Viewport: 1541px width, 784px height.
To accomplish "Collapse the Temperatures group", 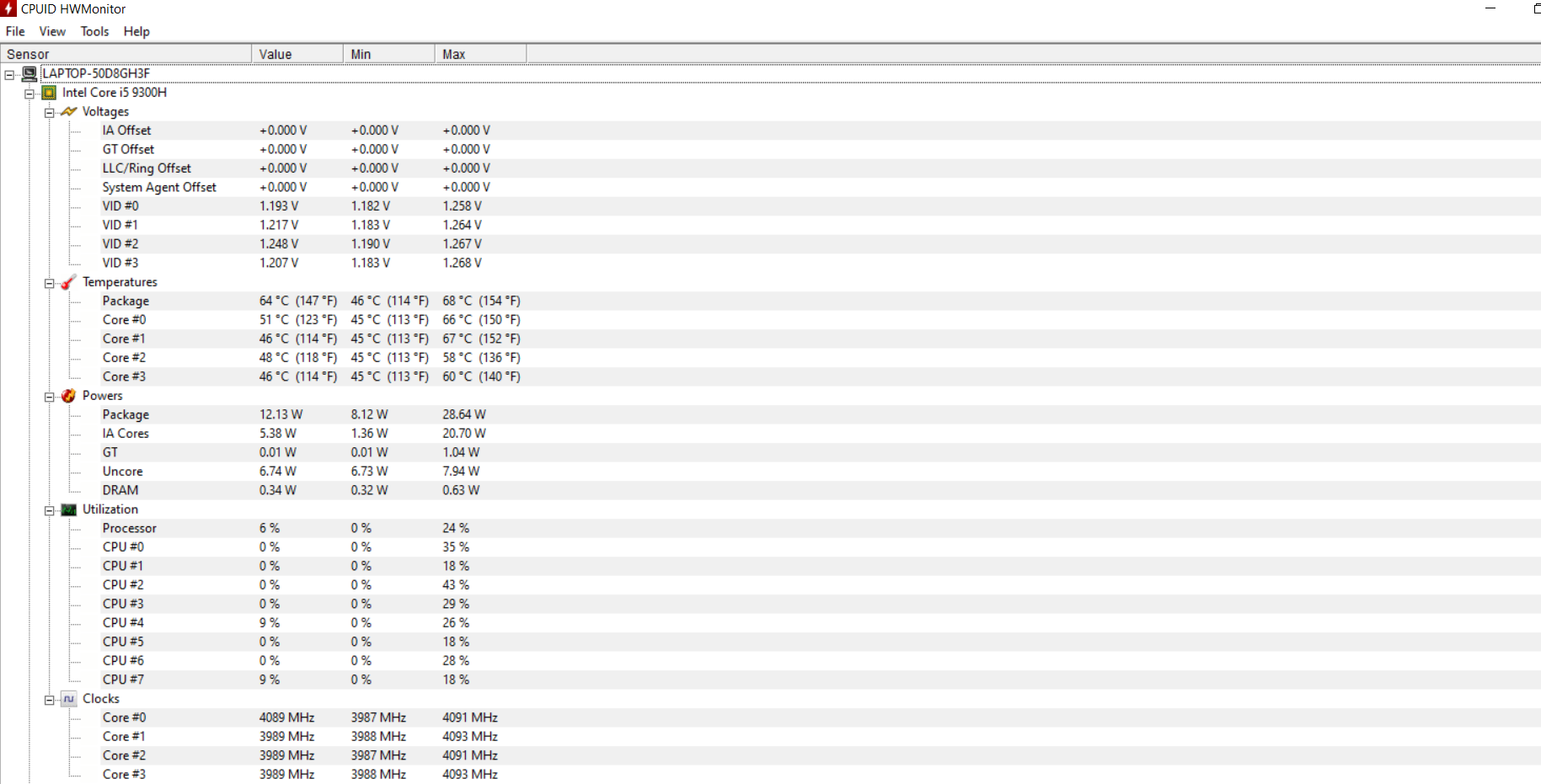I will (x=50, y=284).
